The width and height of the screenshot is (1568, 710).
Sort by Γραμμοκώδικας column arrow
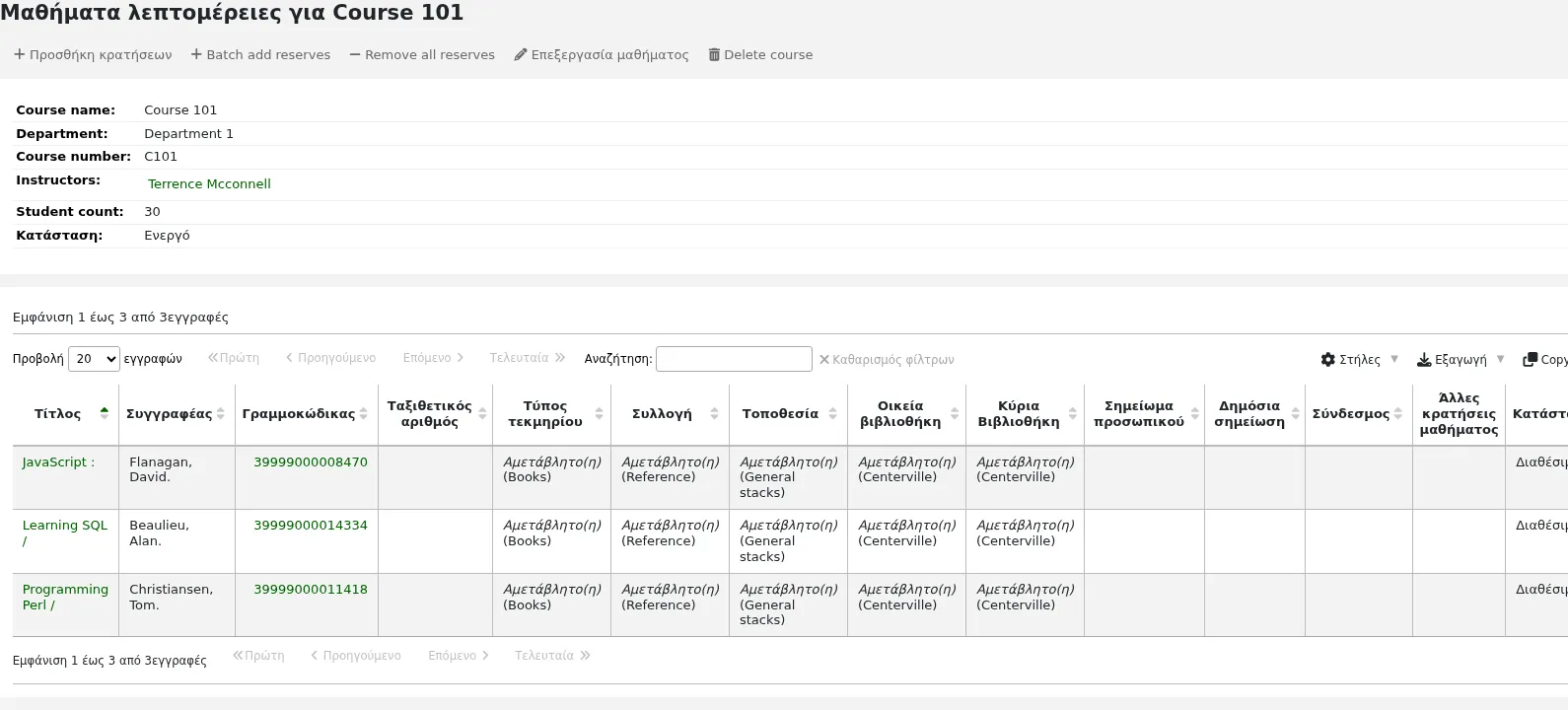[x=364, y=413]
